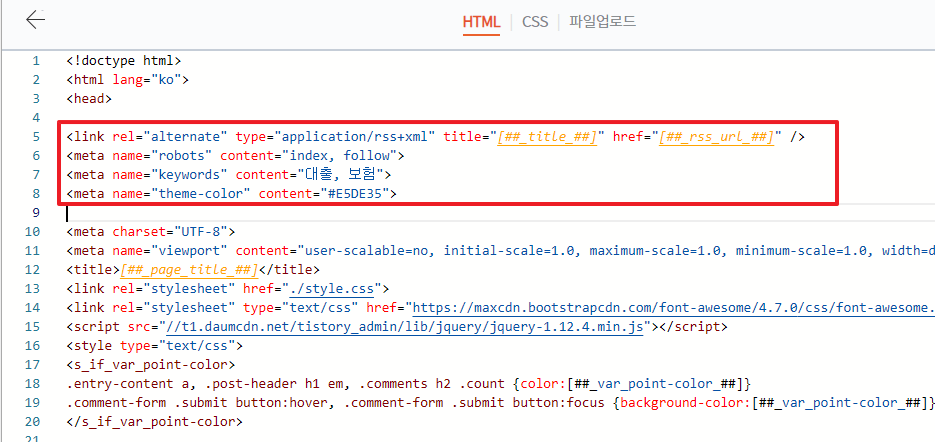This screenshot has height=442, width=935.
Task: Click the [##_title_##] placeholder text
Action: 547,137
